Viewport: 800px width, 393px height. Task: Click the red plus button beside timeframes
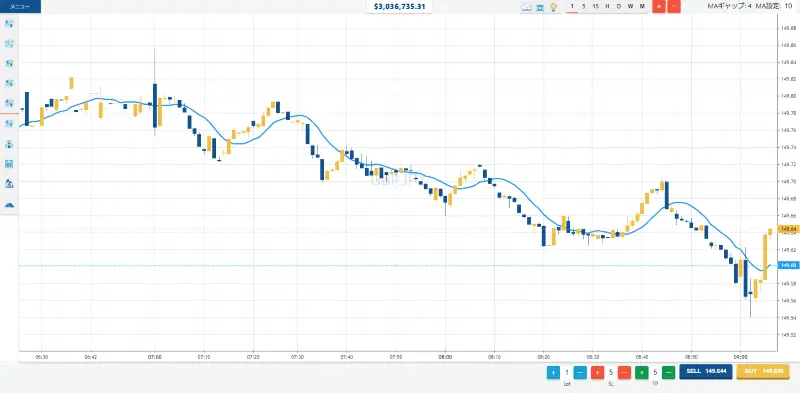[x=659, y=7]
